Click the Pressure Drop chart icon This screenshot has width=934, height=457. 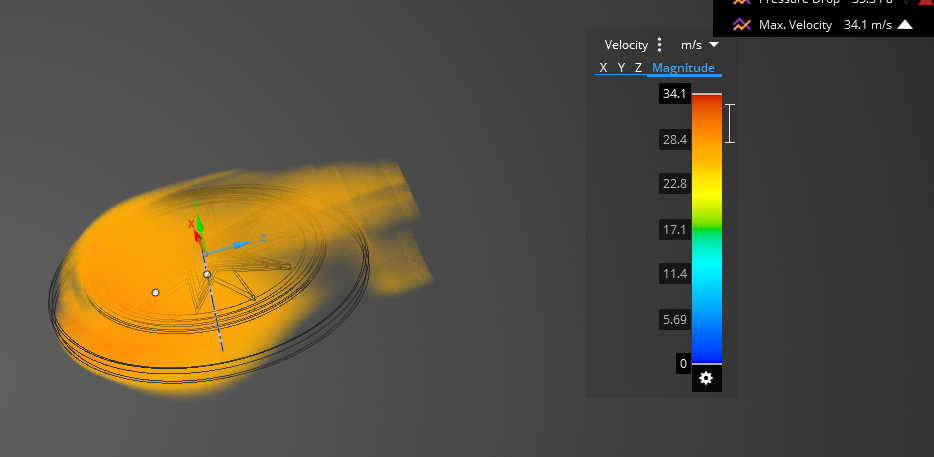[742, 2]
